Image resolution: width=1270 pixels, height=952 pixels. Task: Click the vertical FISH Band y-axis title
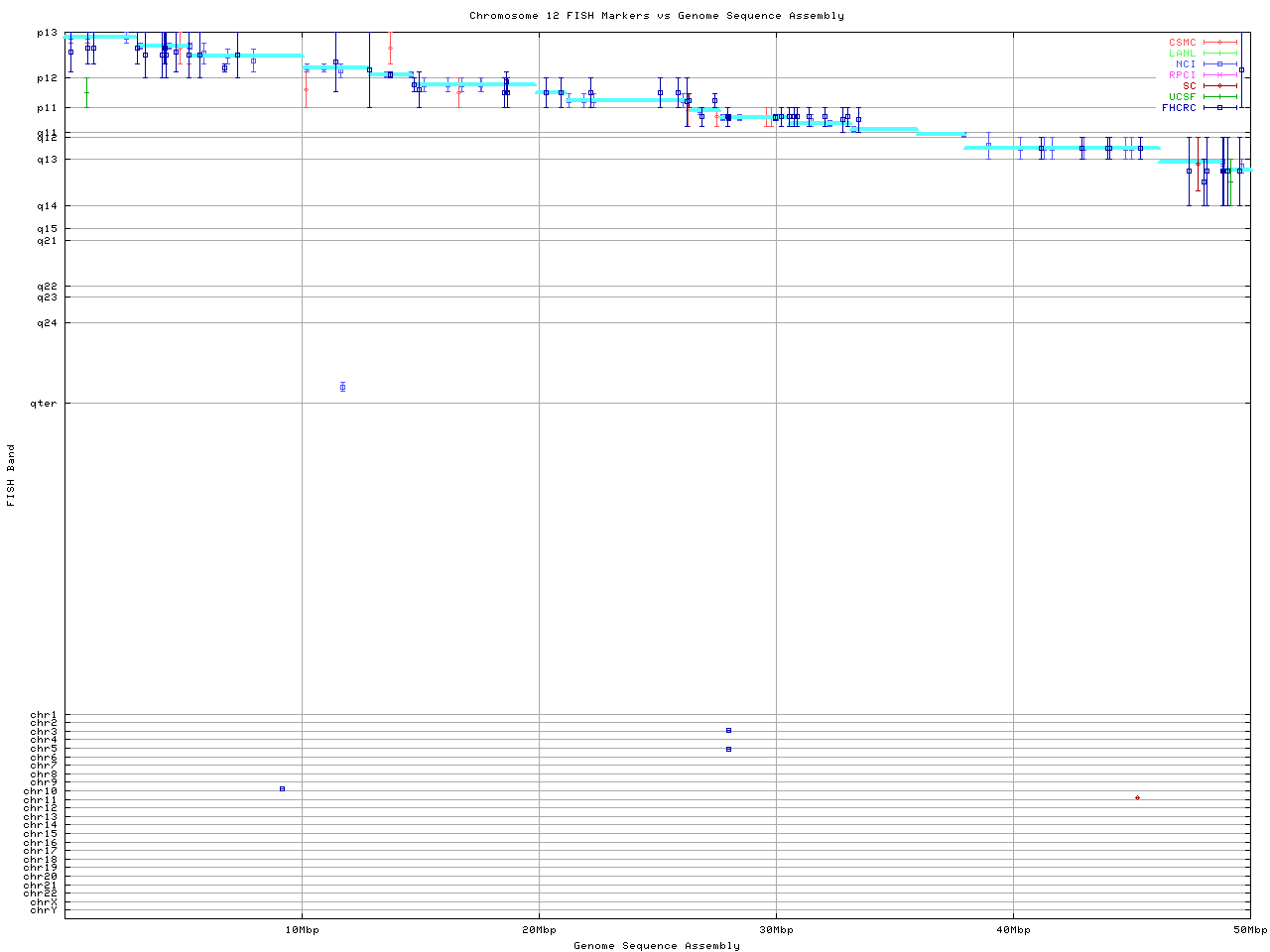[x=11, y=475]
